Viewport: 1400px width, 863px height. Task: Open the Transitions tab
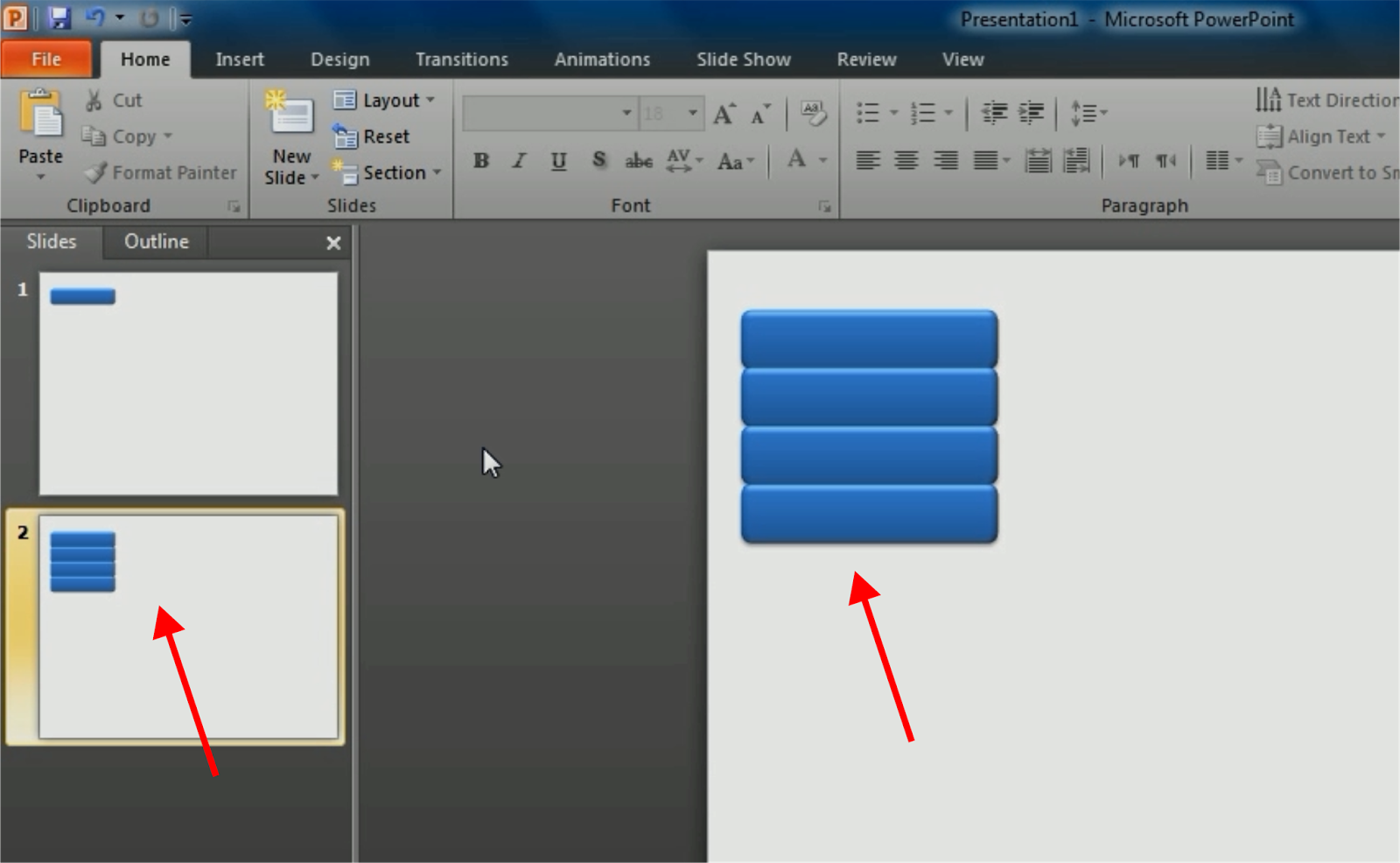coord(462,60)
